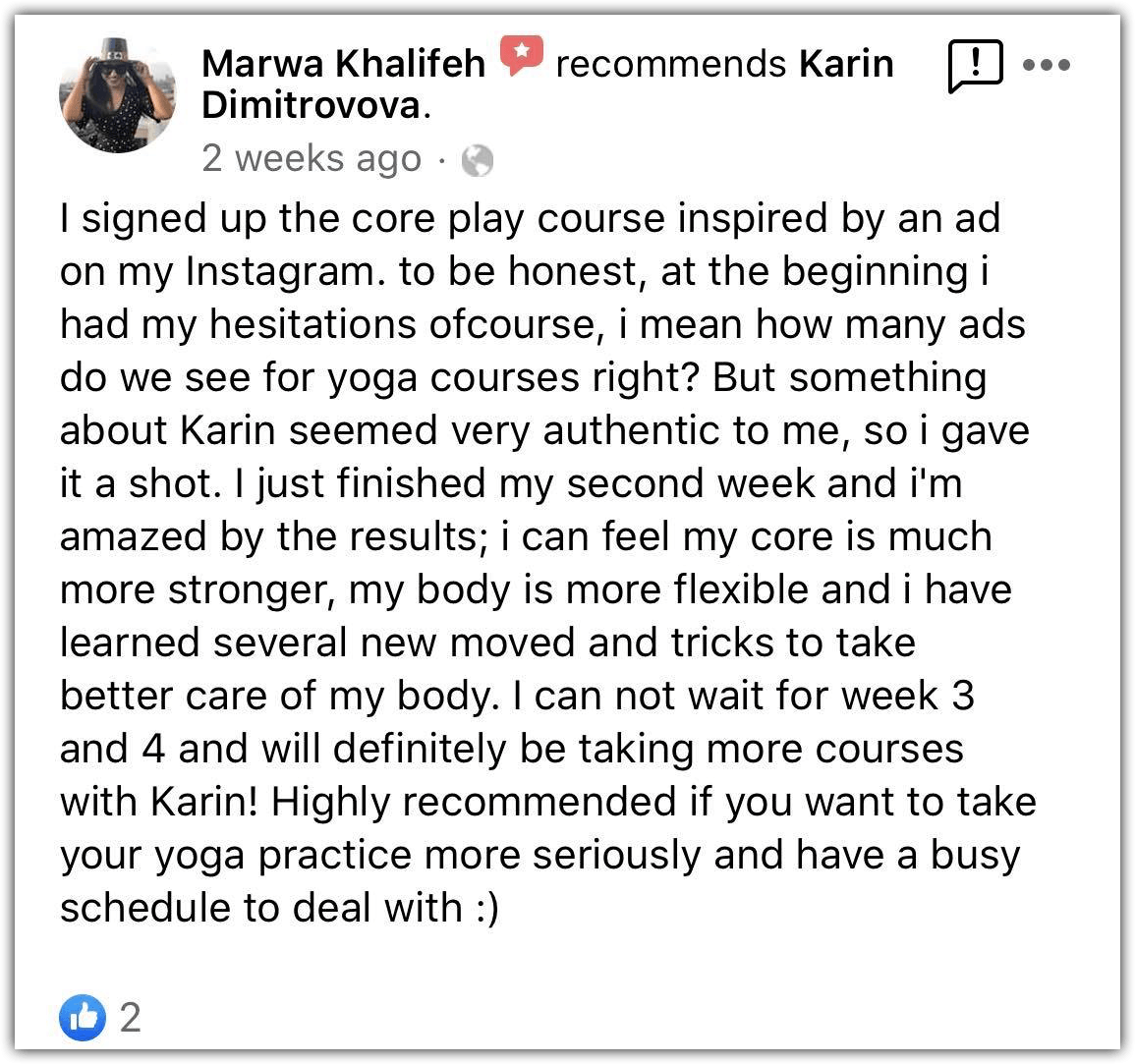Click the globe public privacy icon
The image size is (1135, 1064).
coord(478,160)
